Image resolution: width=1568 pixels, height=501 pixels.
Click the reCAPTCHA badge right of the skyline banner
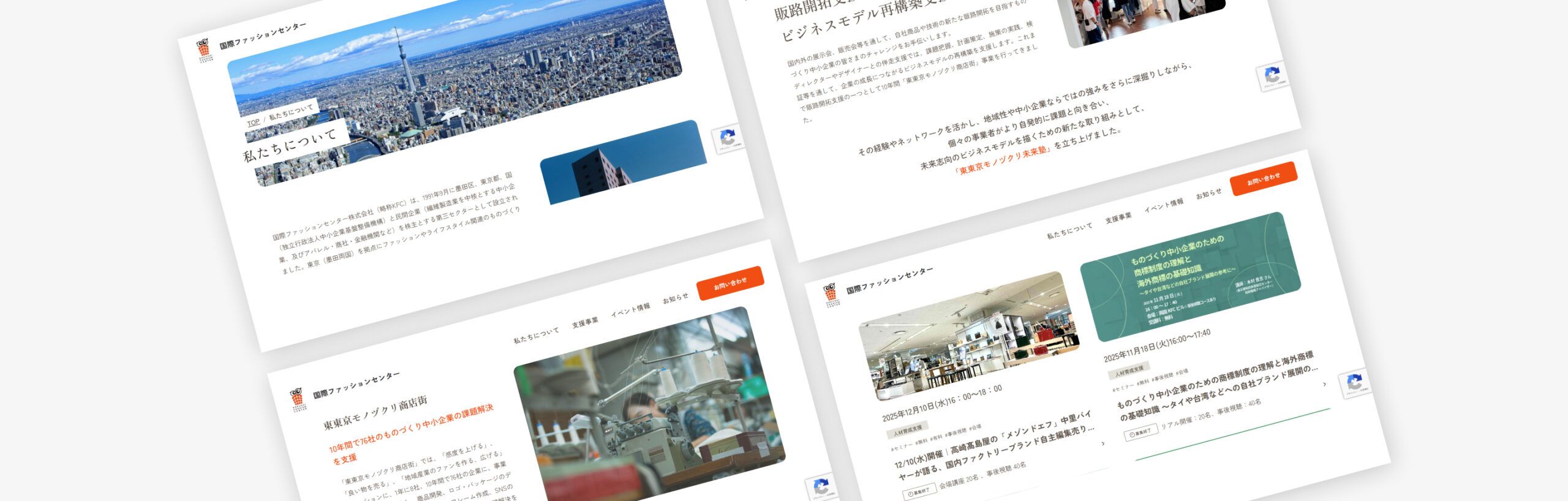click(727, 139)
